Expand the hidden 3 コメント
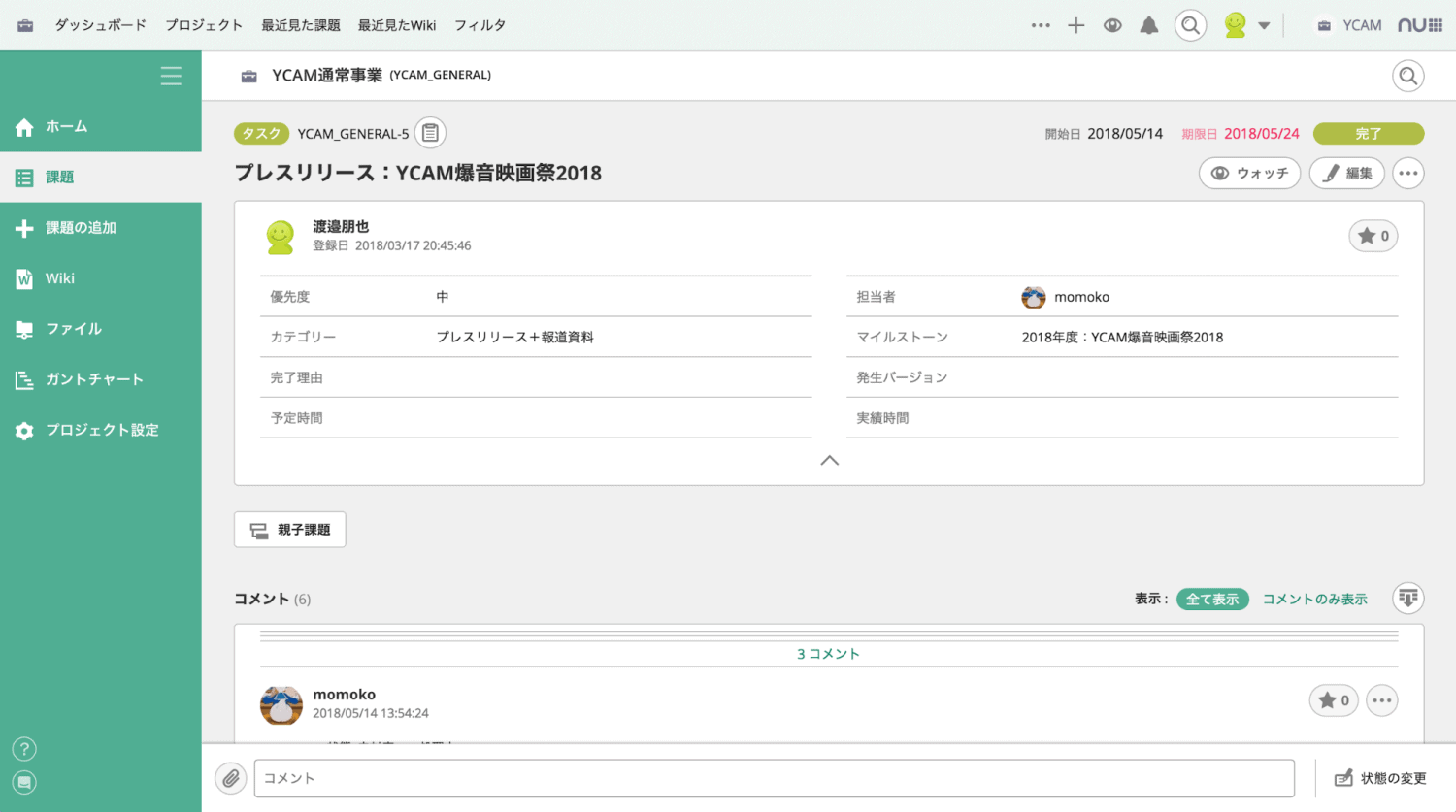 point(829,654)
